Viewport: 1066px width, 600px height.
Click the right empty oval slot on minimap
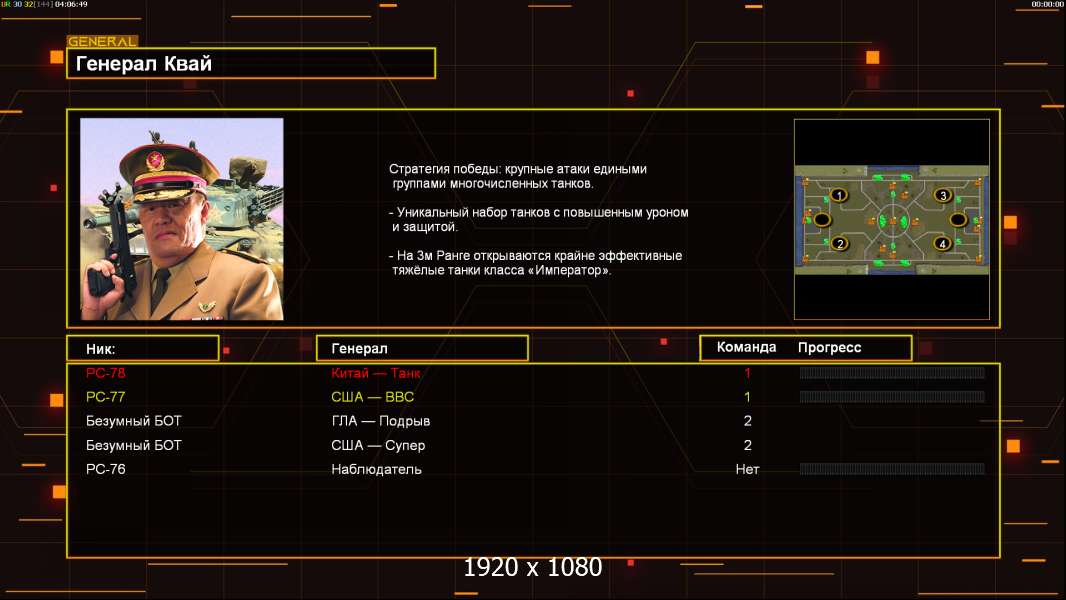959,219
